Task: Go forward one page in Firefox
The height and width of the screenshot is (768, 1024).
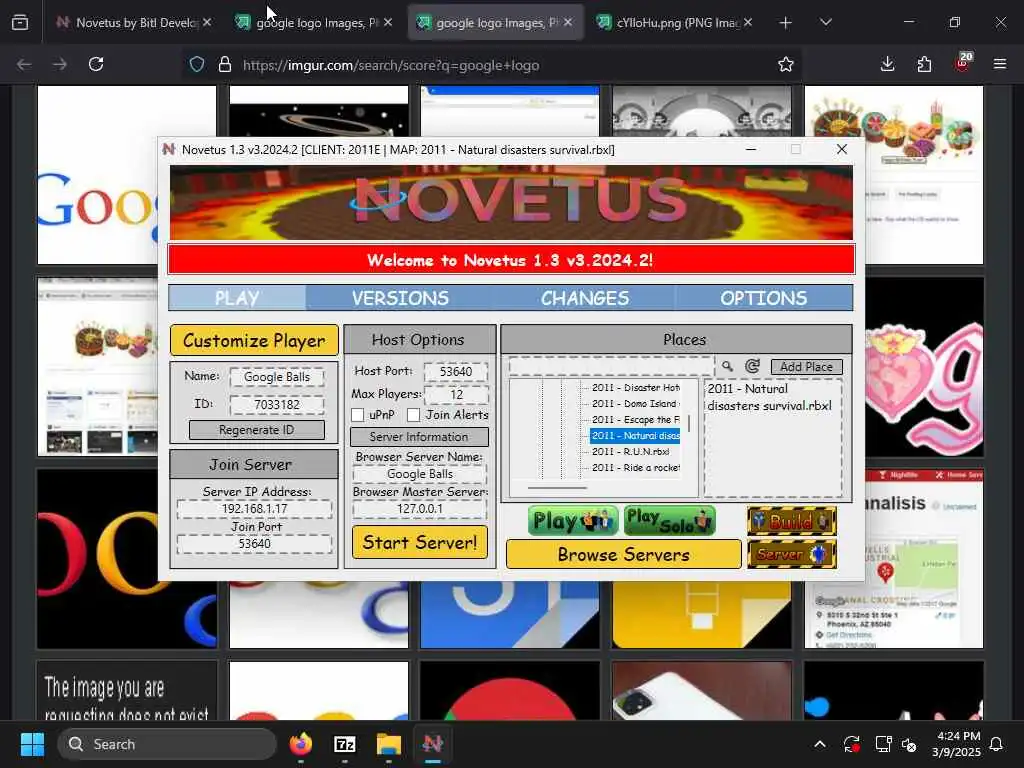Action: [59, 64]
